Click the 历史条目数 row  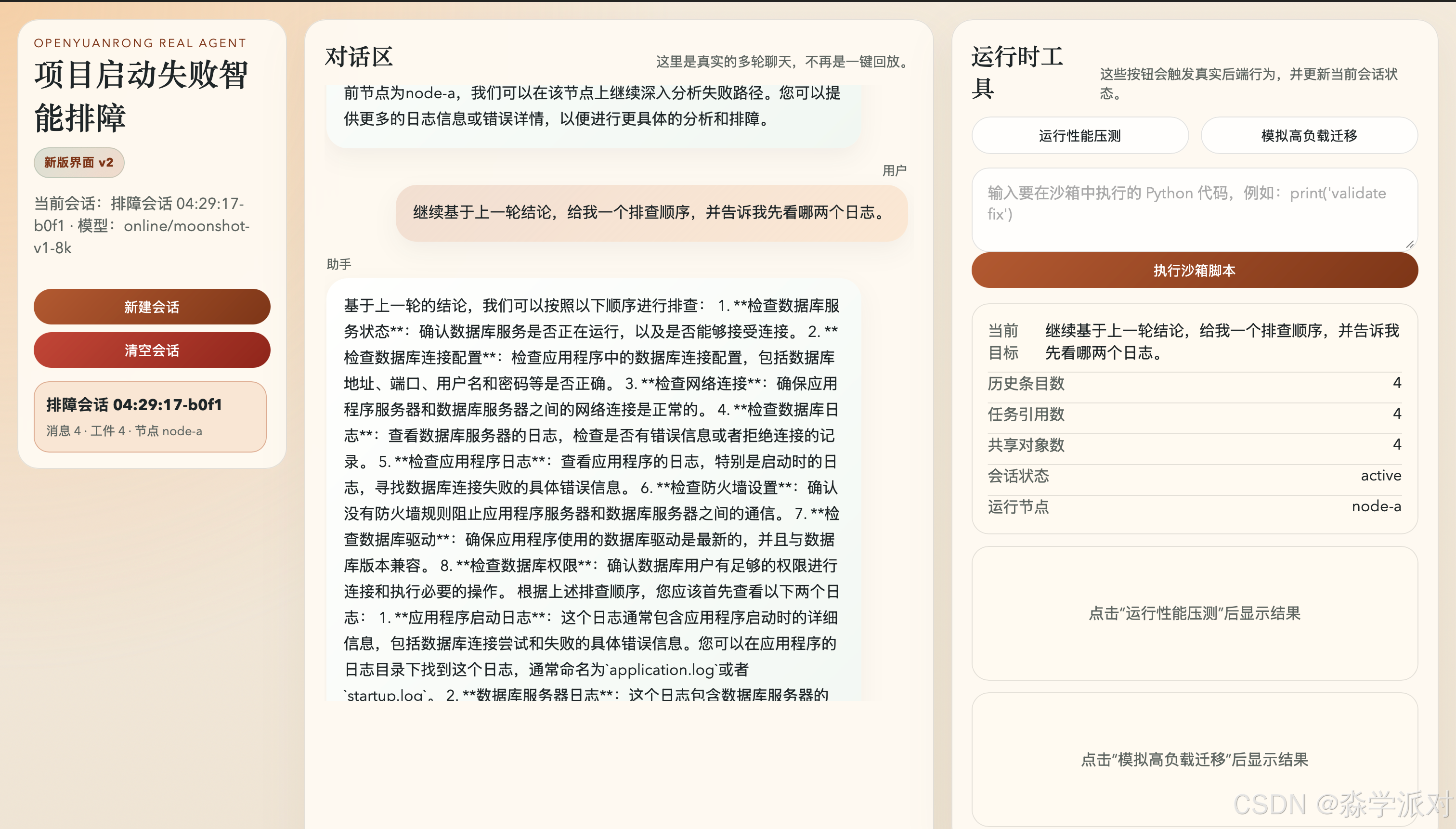coord(1194,383)
